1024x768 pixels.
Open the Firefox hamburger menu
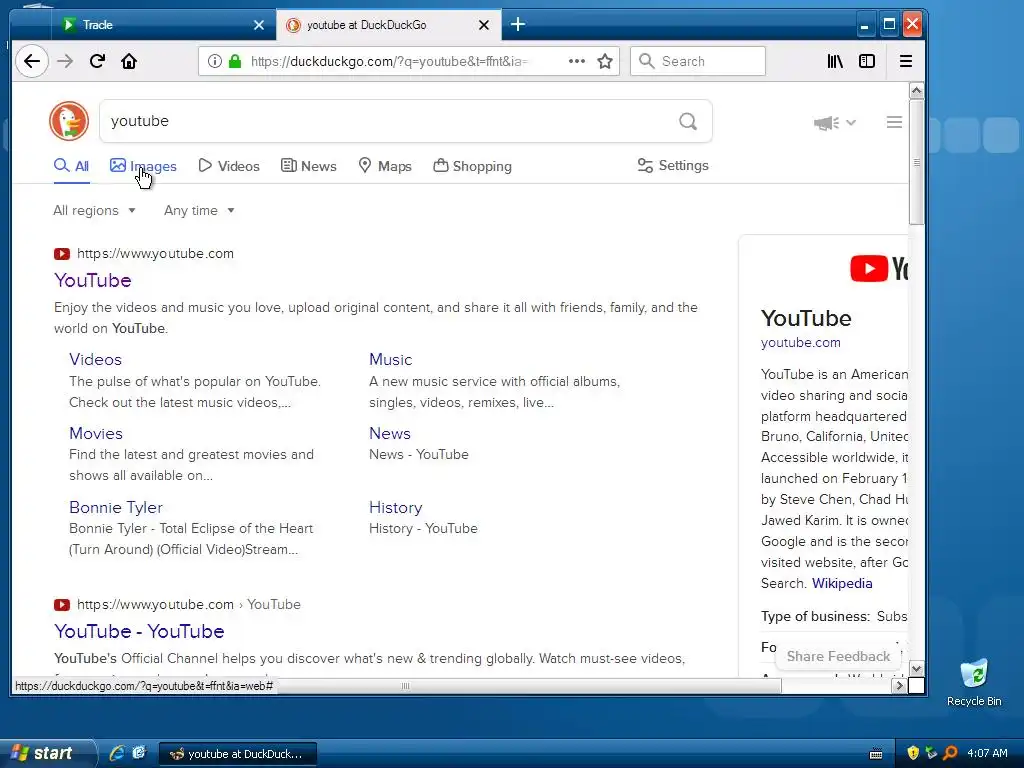(x=906, y=61)
